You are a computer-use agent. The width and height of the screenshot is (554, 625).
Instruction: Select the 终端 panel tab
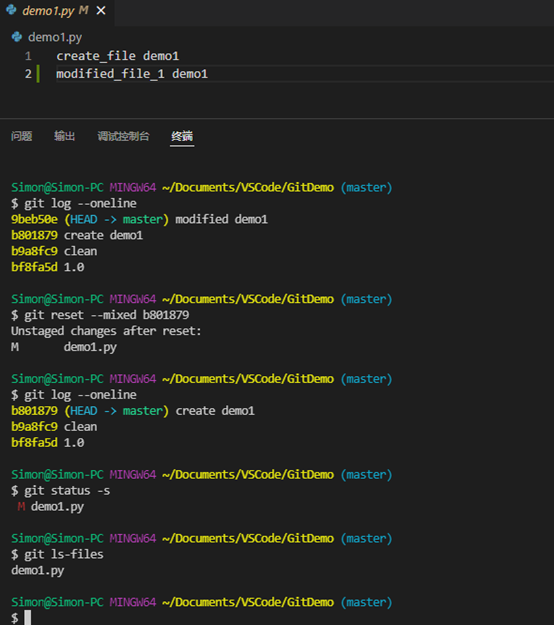[x=182, y=136]
